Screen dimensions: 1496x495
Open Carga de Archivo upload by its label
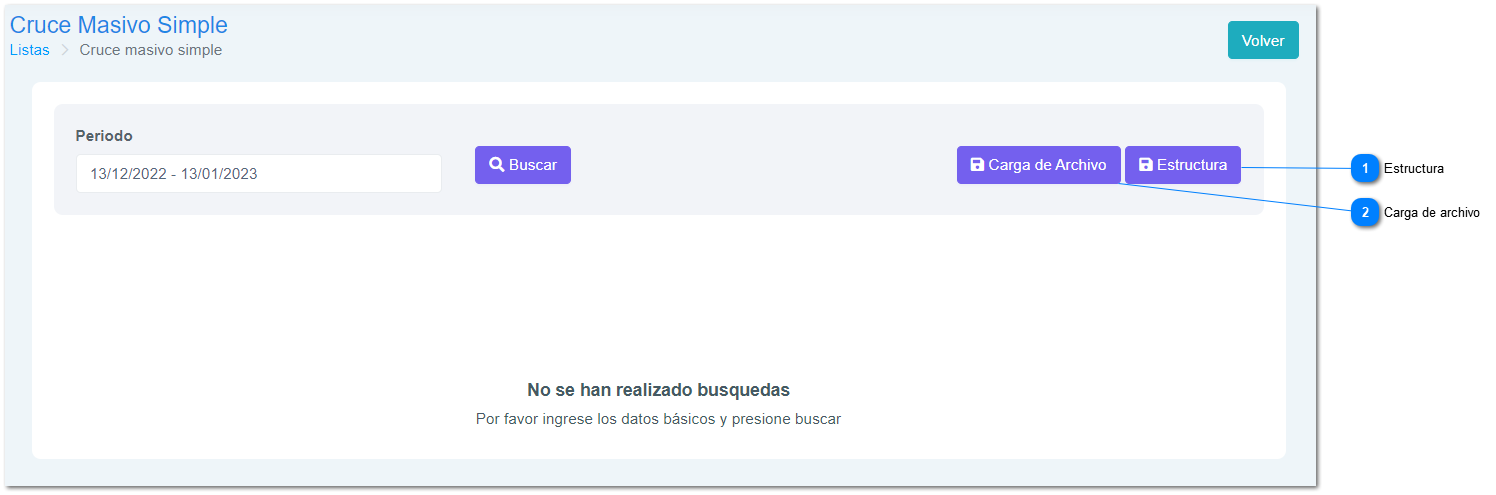[x=1047, y=165]
